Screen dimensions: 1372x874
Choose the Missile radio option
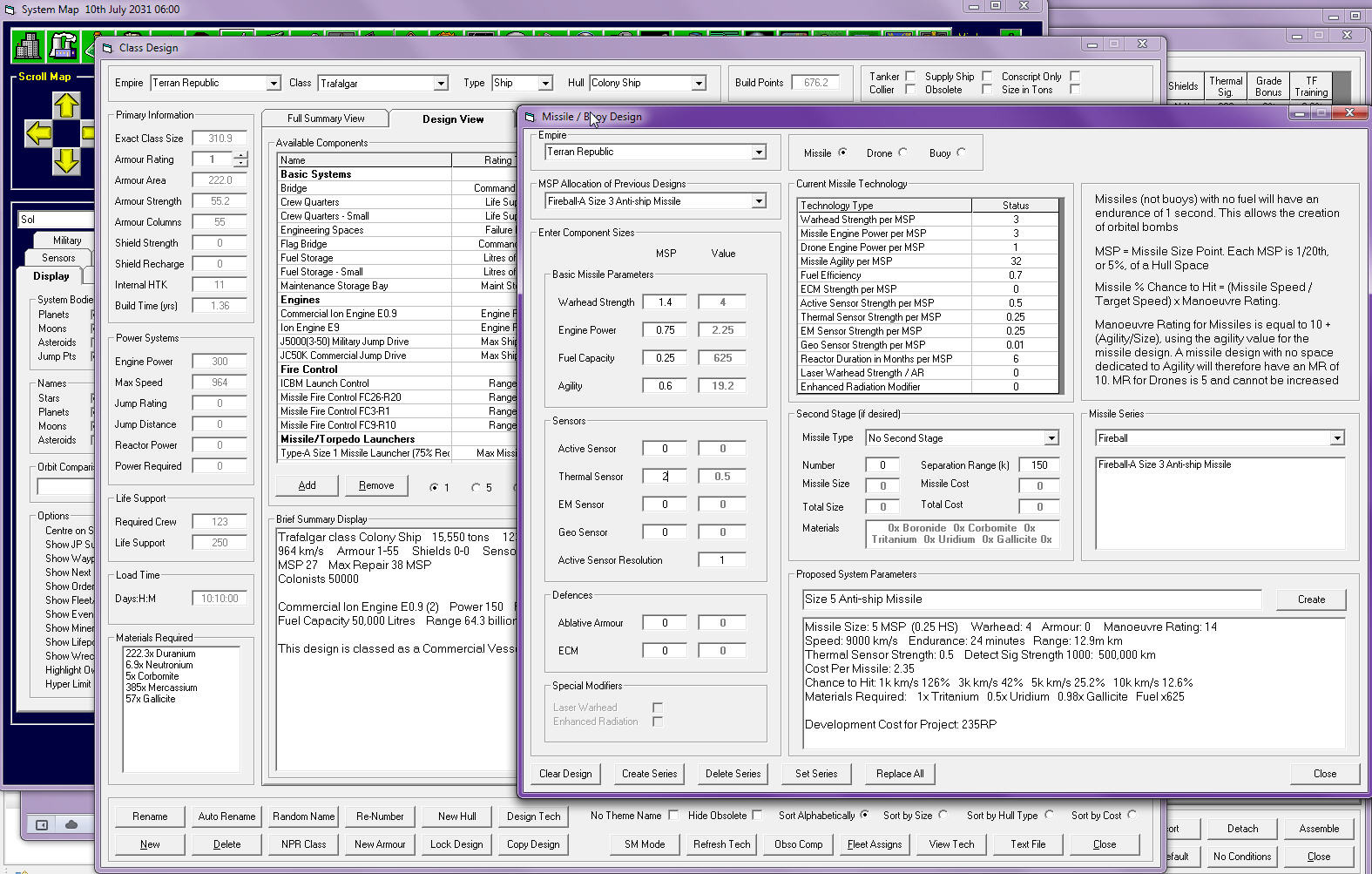pyautogui.click(x=842, y=152)
